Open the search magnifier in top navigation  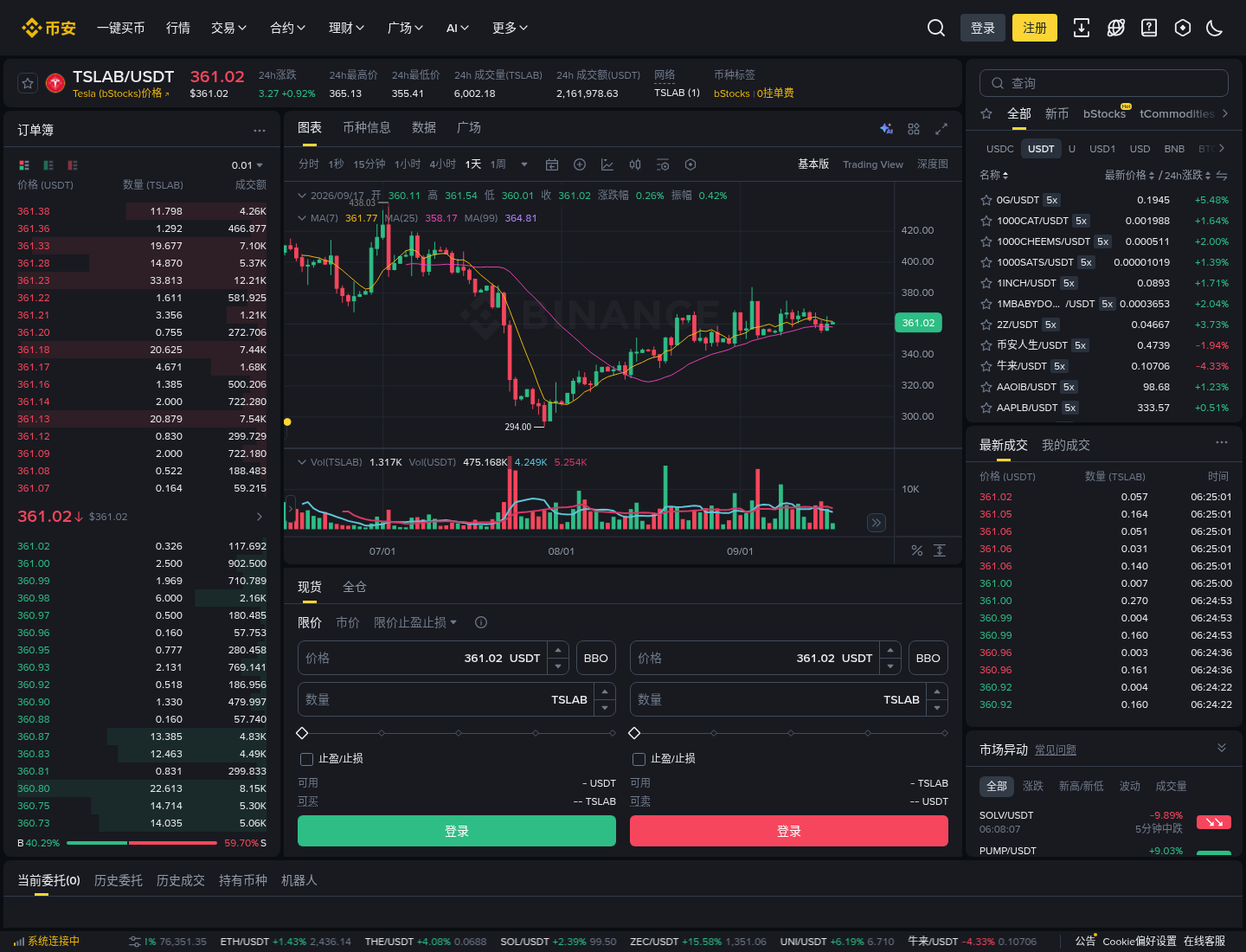(x=935, y=28)
